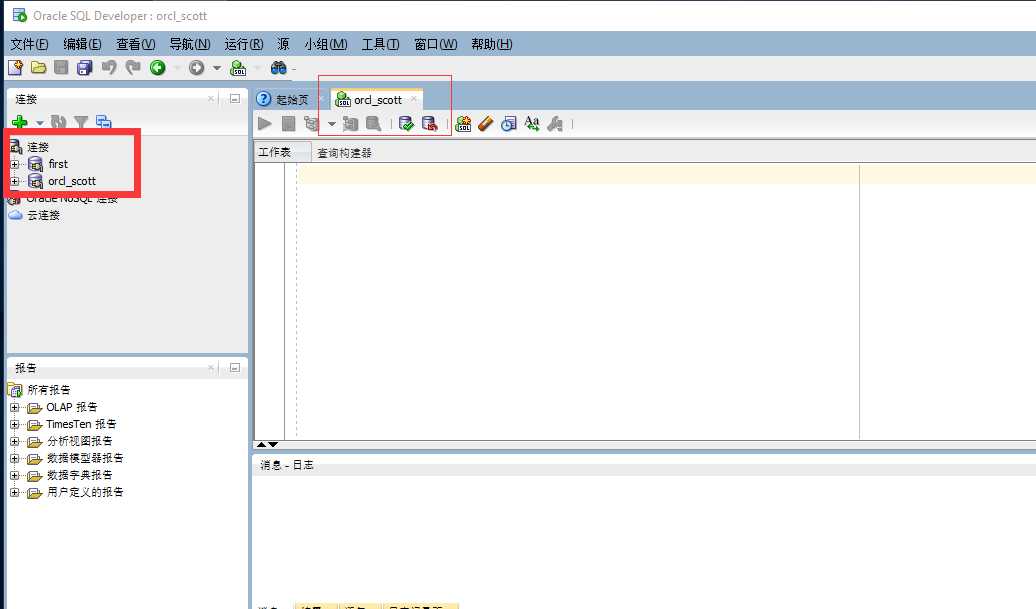Click the Open folder icon
This screenshot has width=1036, height=609.
(38, 67)
